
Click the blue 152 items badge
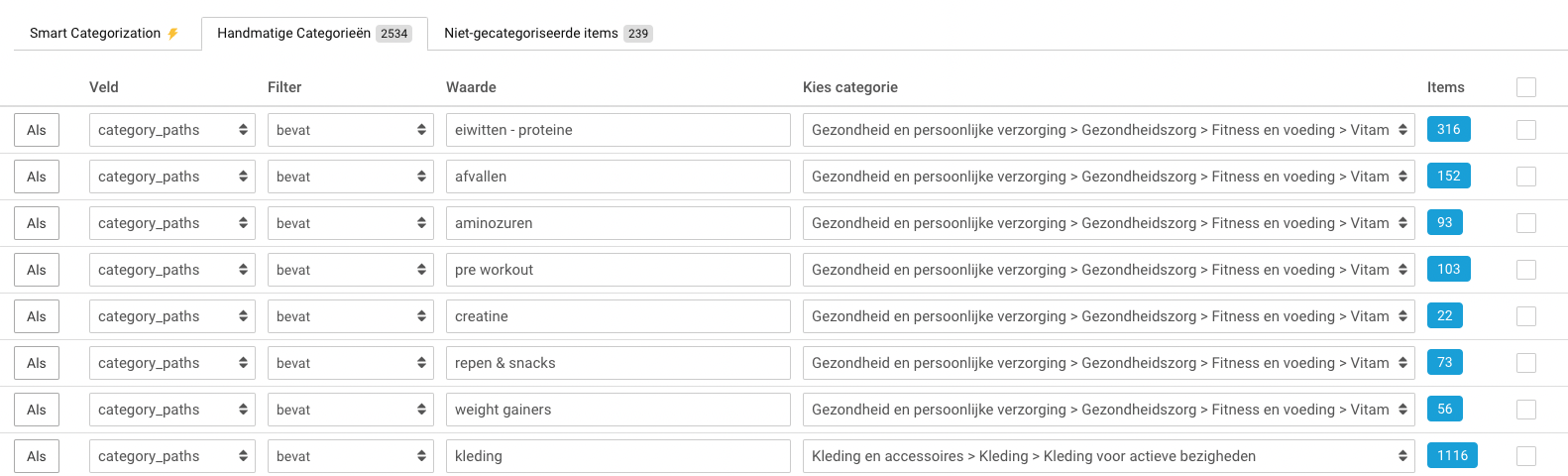pos(1448,176)
